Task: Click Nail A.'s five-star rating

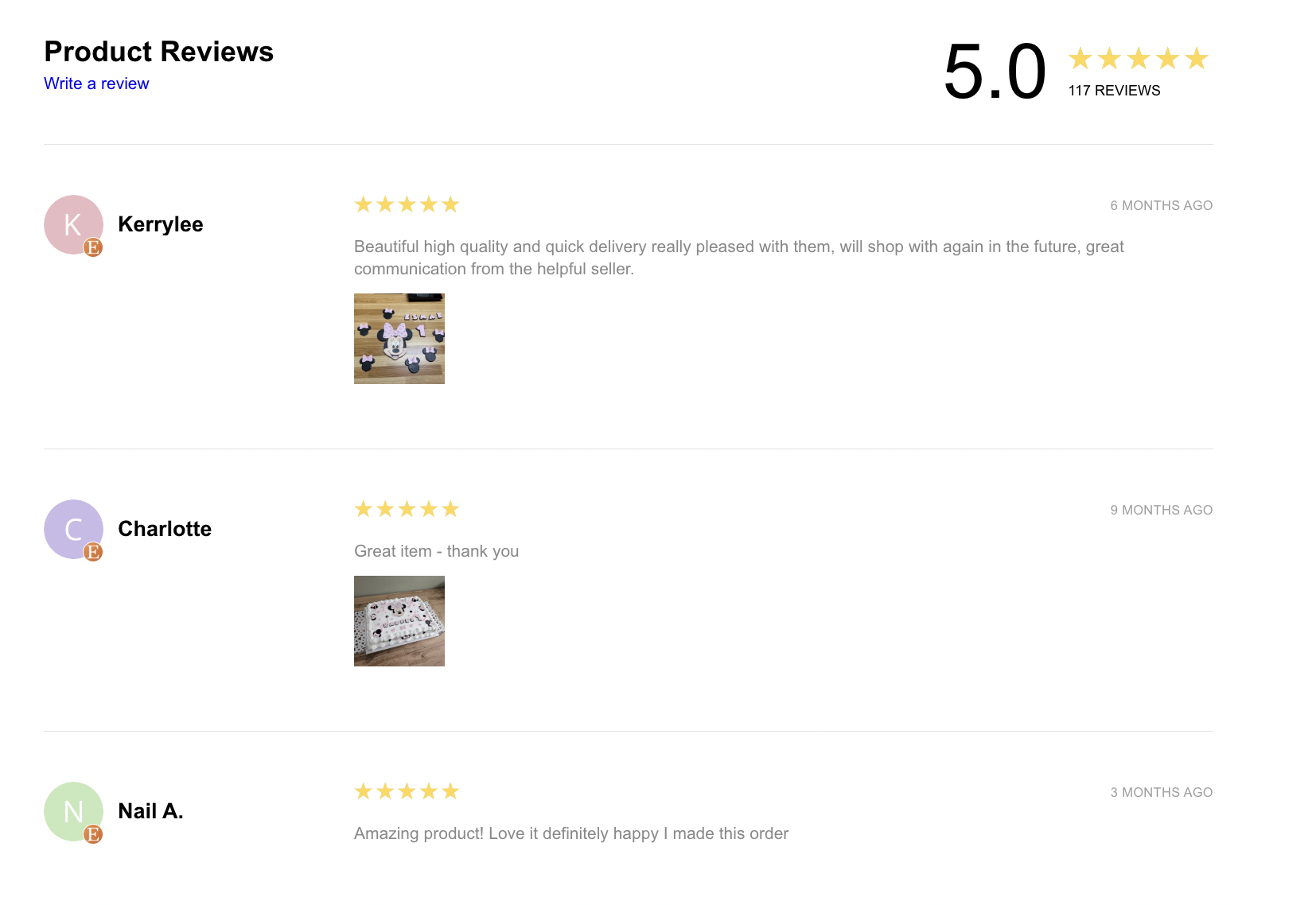Action: [x=407, y=792]
